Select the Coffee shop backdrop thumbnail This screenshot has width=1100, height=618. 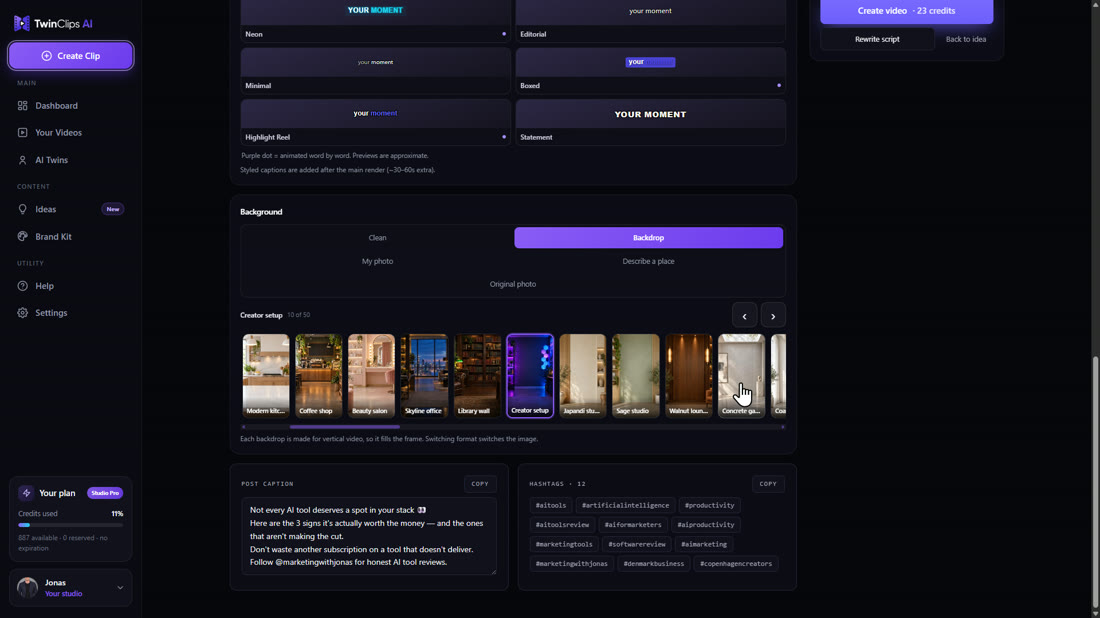click(x=318, y=375)
